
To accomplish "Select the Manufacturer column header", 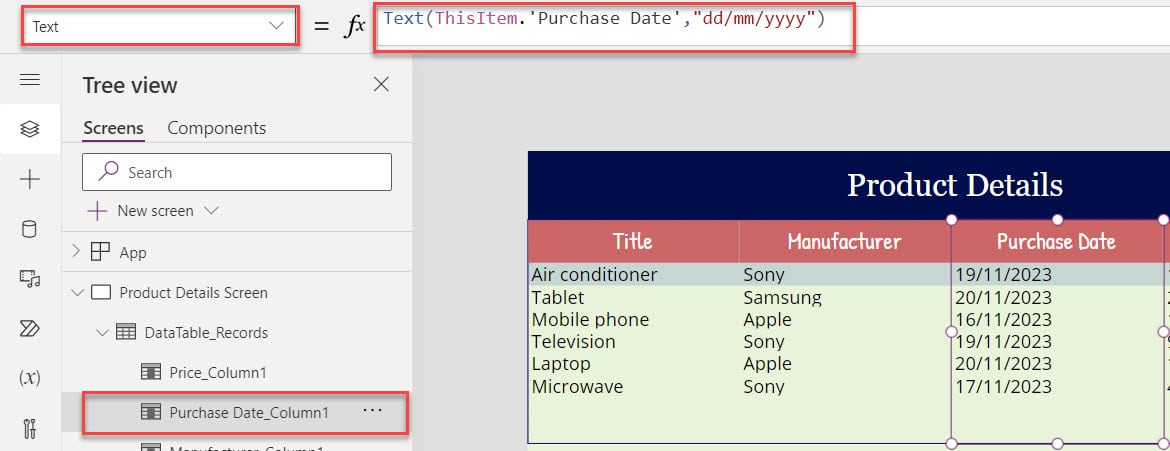I will click(845, 241).
